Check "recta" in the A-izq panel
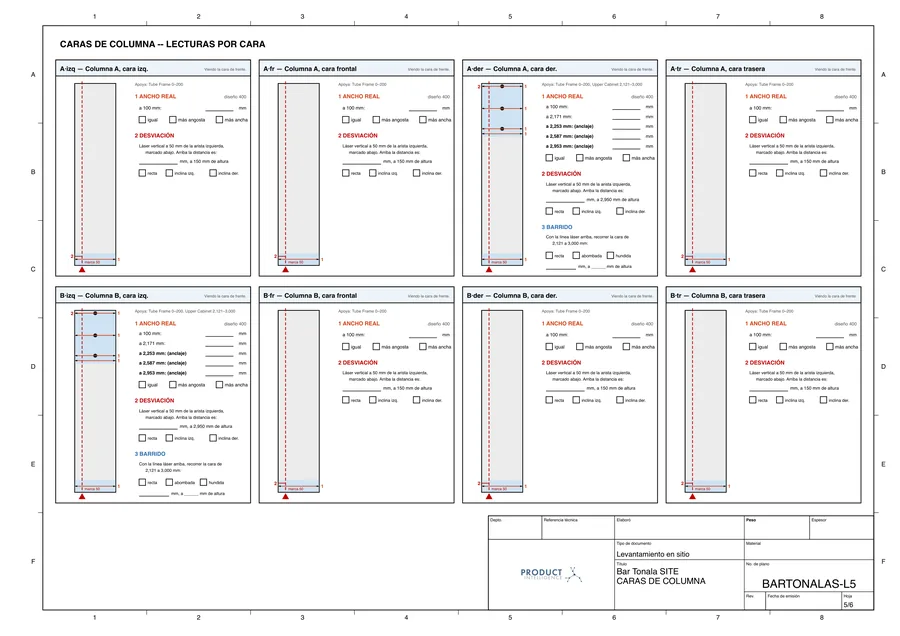This screenshot has height=636, width=900. [x=142, y=173]
